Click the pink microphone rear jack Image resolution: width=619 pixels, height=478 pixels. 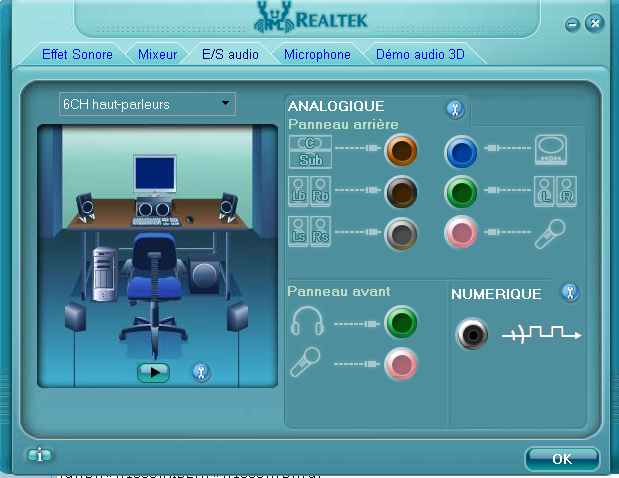click(460, 232)
